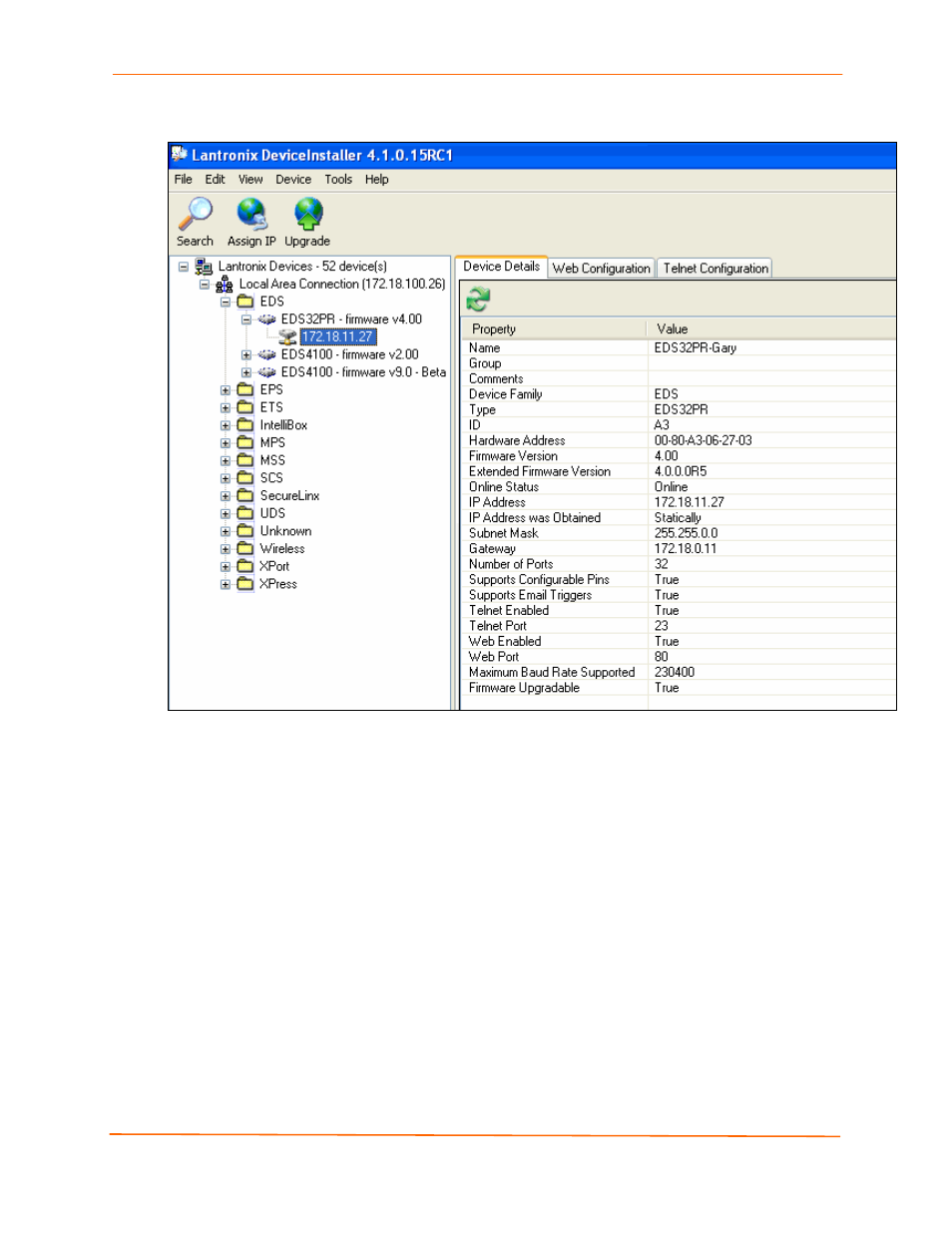Viewport: 952px width, 1233px height.
Task: Click the EDS4100 firmware v9.0 Beta device icon
Action: pos(266,372)
